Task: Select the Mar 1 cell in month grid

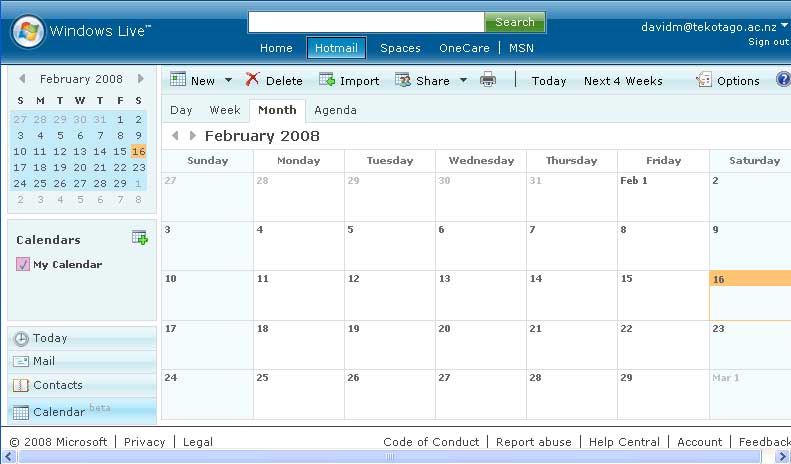Action: pos(750,394)
